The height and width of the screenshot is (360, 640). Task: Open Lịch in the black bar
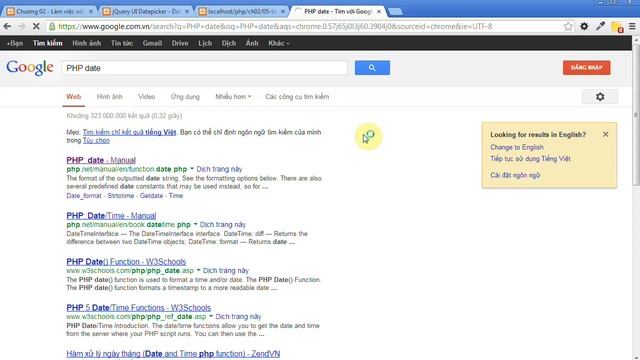tap(205, 43)
